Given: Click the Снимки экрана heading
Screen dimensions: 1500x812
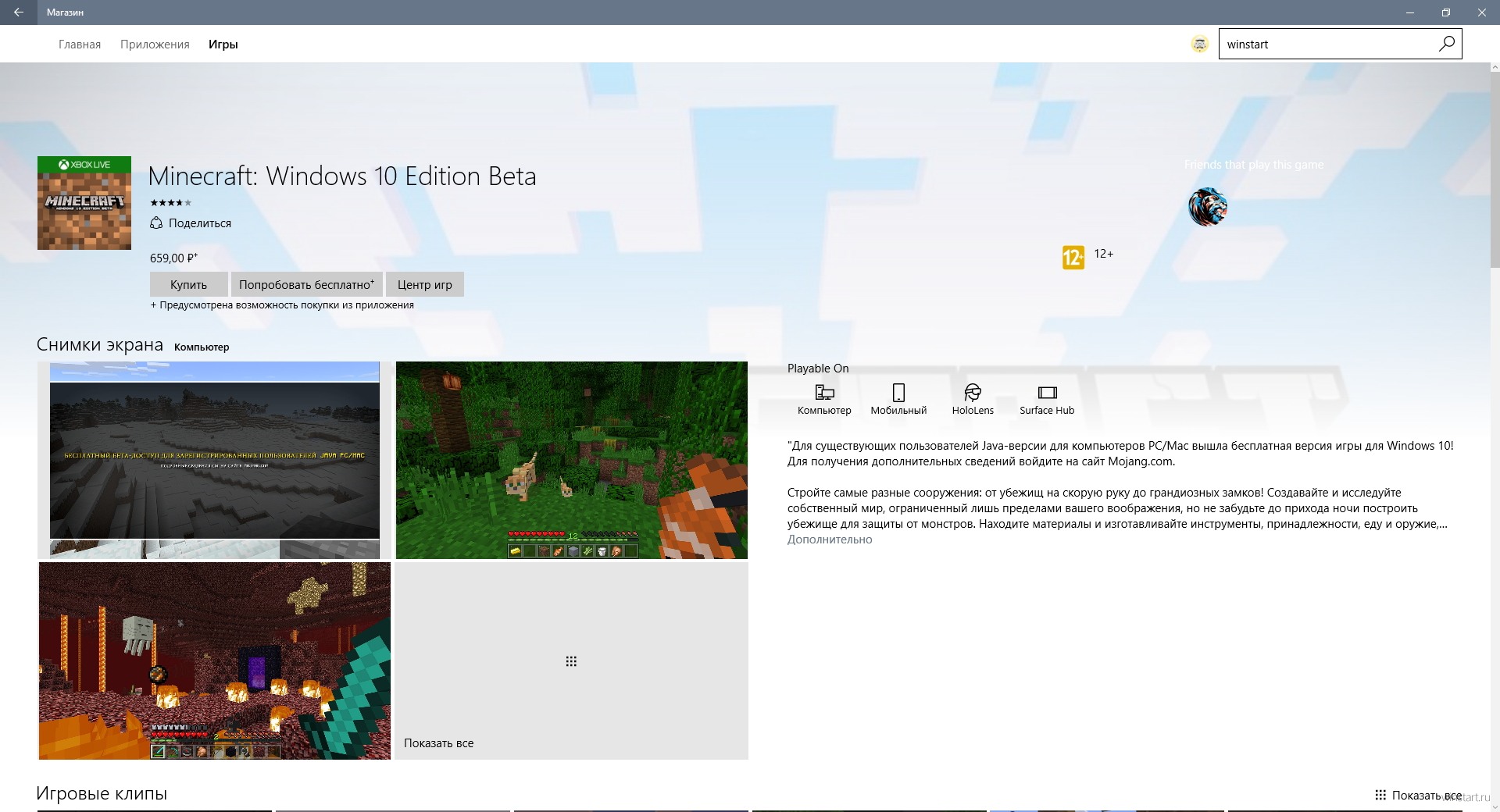Looking at the screenshot, I should (100, 345).
